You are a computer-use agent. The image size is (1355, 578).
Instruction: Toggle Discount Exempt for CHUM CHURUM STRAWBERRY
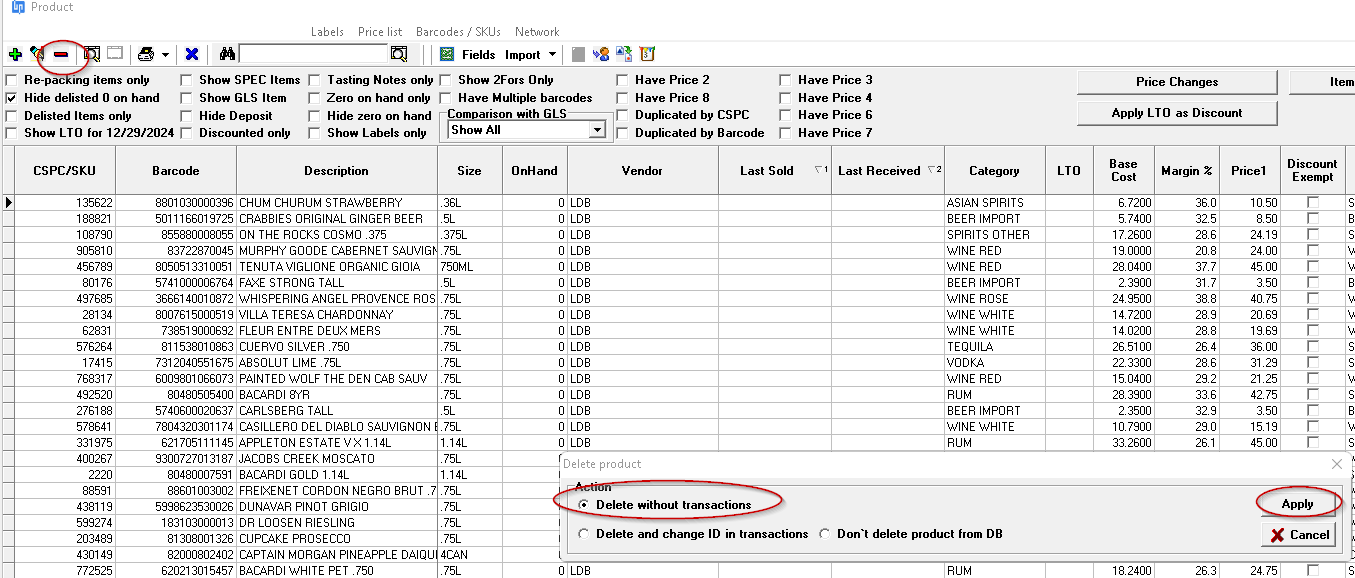click(x=1313, y=203)
